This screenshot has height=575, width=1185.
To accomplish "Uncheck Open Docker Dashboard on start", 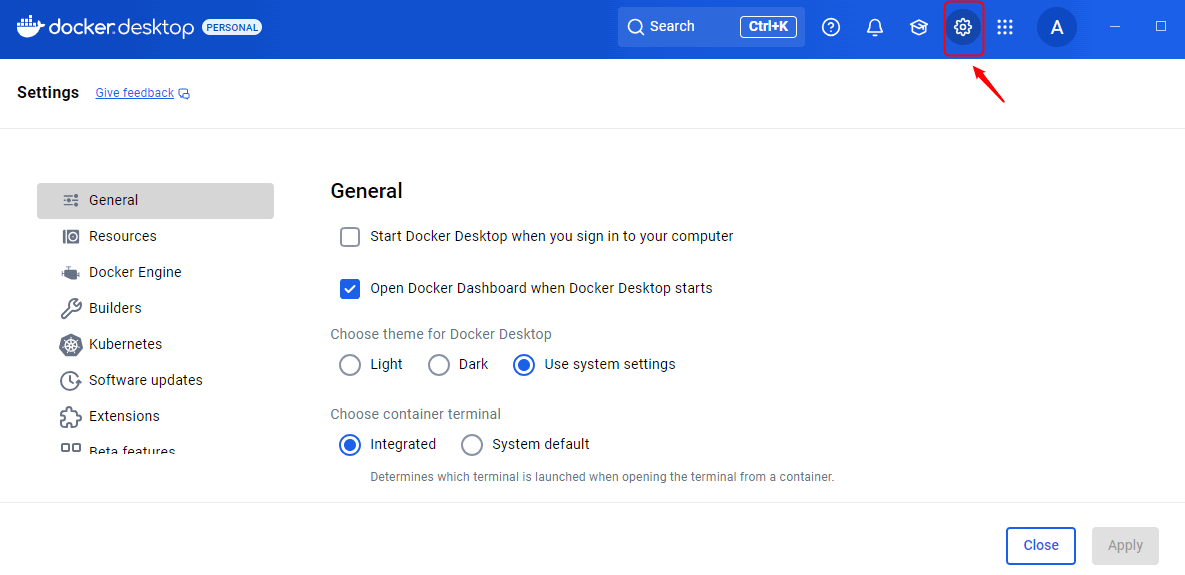I will [350, 289].
